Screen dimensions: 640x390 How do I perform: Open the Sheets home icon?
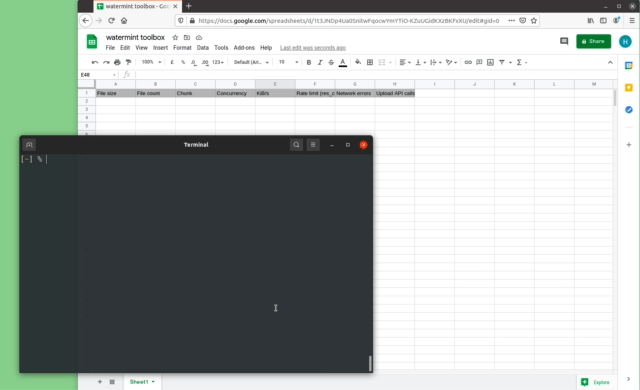[x=92, y=42]
